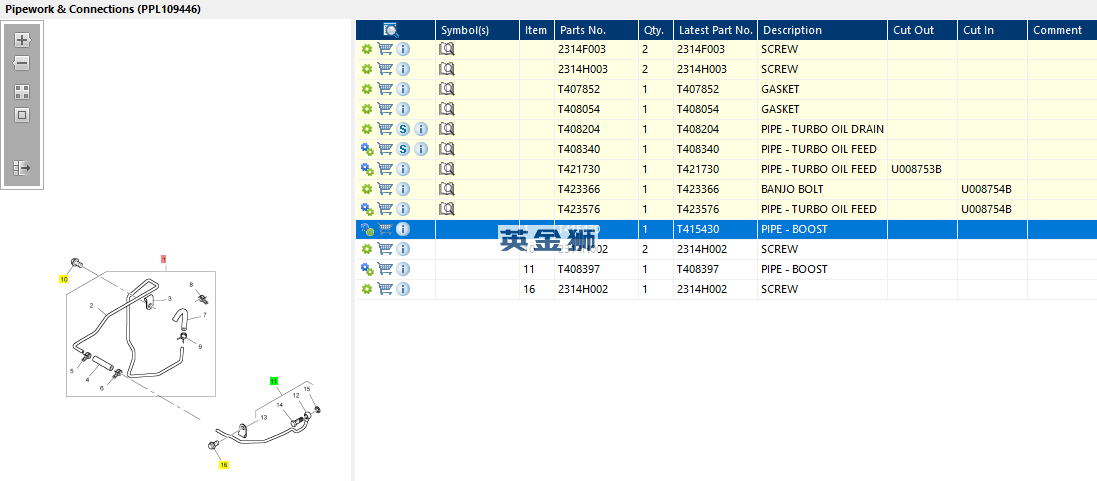
Task: Show info for T423576 turbo oil feed pipe
Action: pyautogui.click(x=403, y=209)
